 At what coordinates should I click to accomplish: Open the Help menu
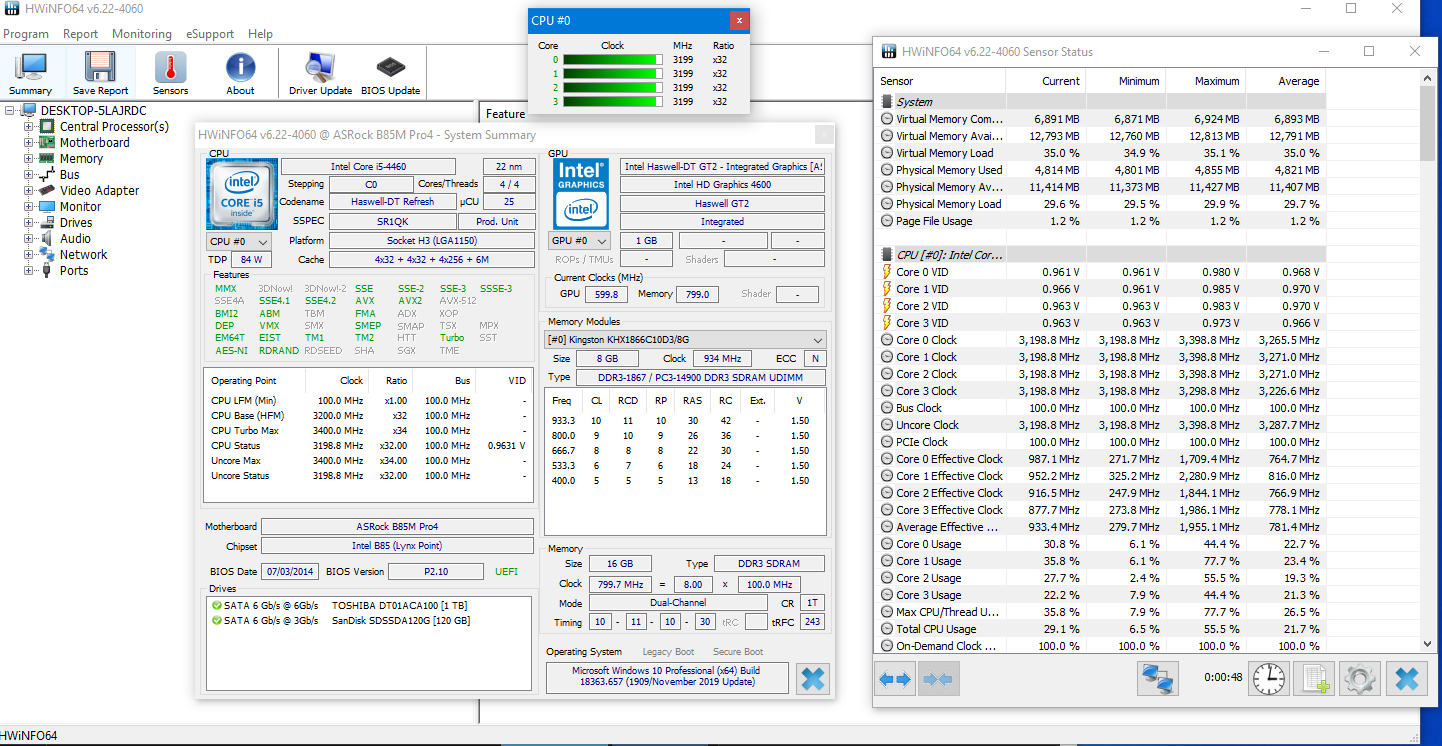pyautogui.click(x=261, y=34)
